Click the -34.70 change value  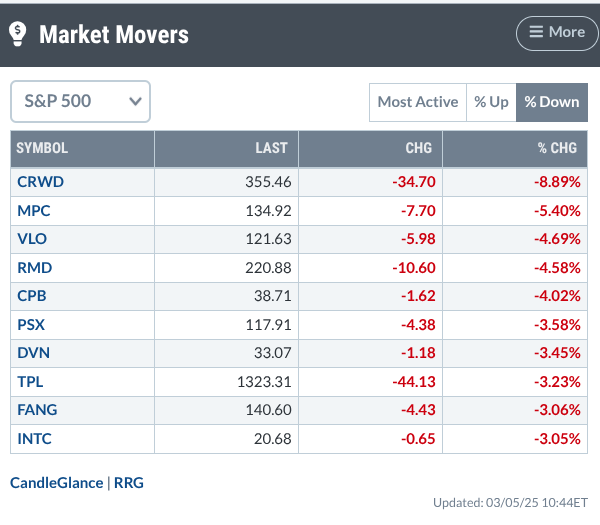pos(414,182)
